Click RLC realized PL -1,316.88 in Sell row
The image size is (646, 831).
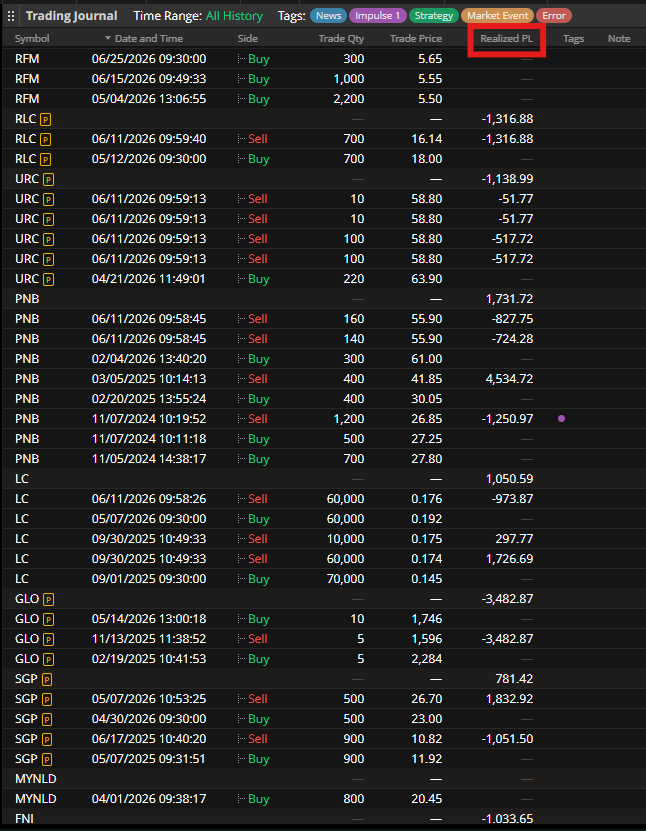click(x=507, y=139)
